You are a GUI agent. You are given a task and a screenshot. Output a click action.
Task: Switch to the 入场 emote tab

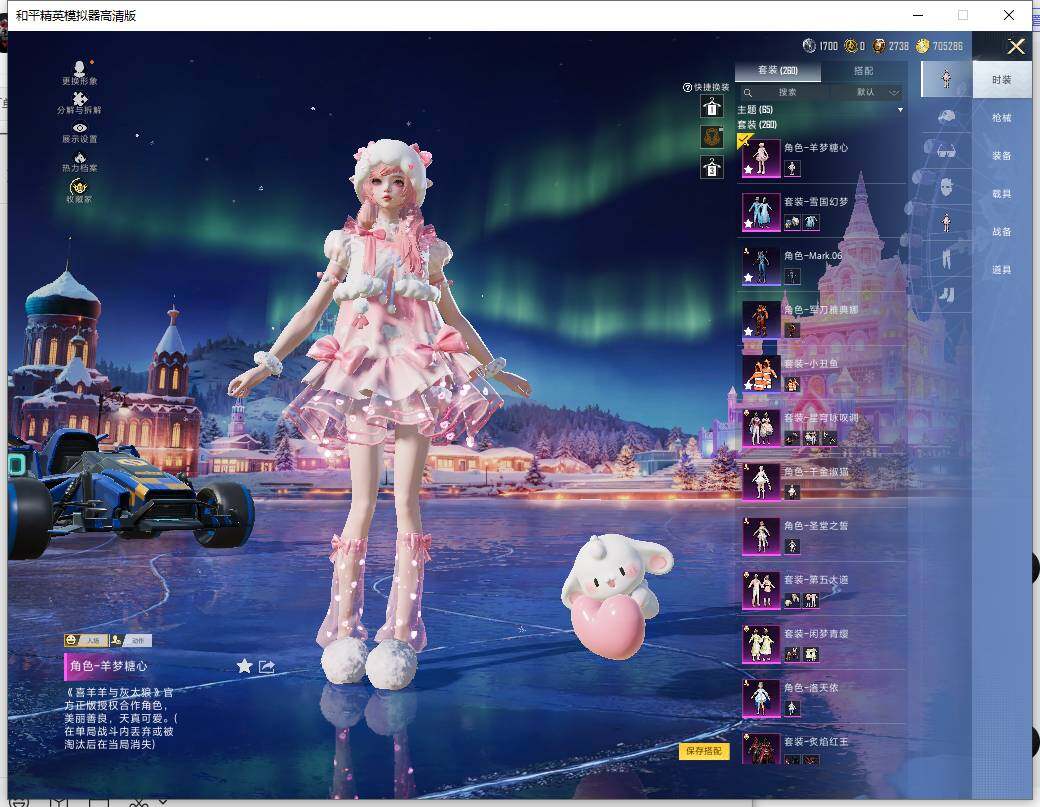[86, 641]
